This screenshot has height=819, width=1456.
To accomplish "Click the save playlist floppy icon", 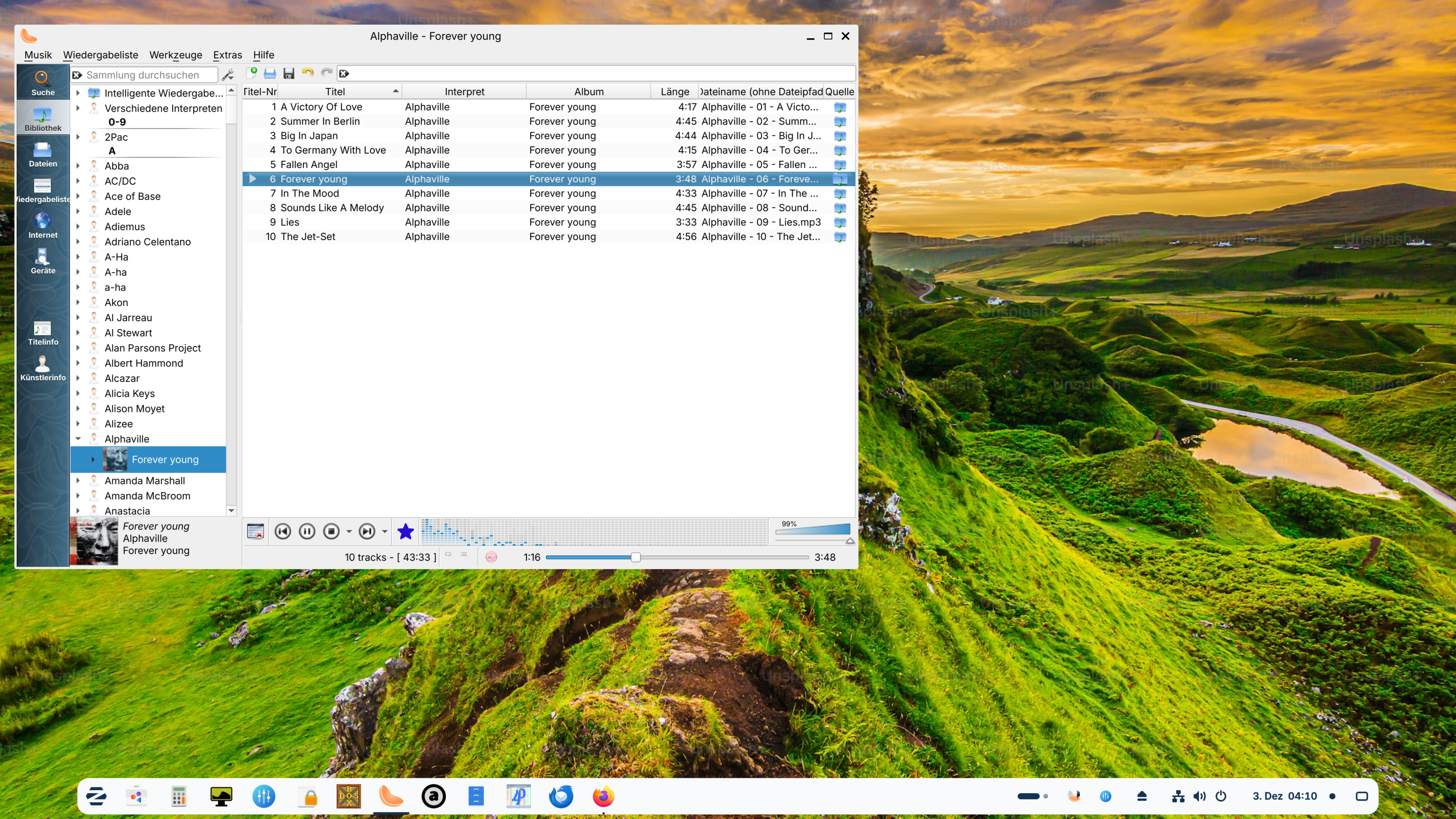I will (289, 73).
